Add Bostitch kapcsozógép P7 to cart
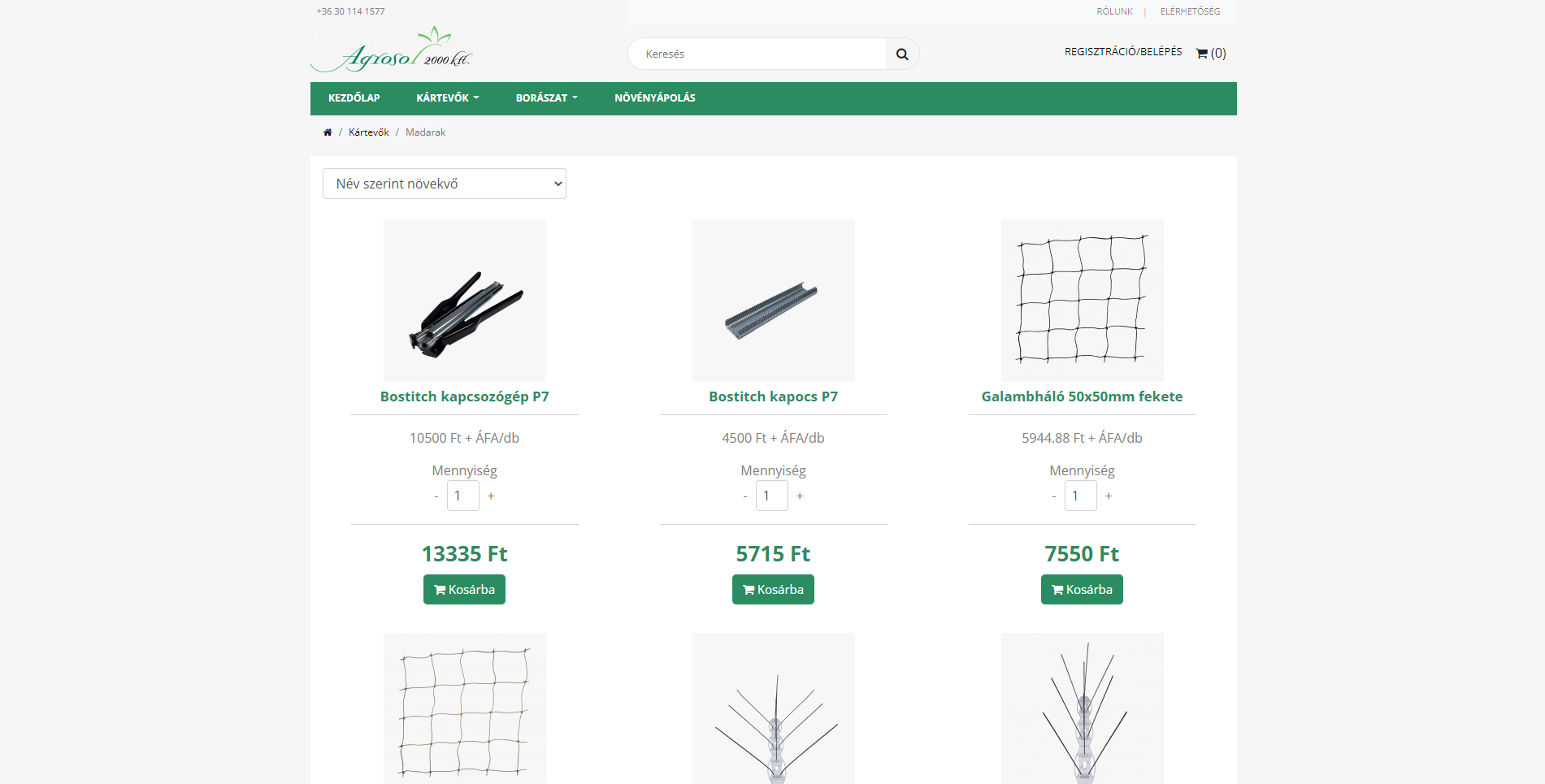Screen dimensions: 1545x784 pos(464,590)
